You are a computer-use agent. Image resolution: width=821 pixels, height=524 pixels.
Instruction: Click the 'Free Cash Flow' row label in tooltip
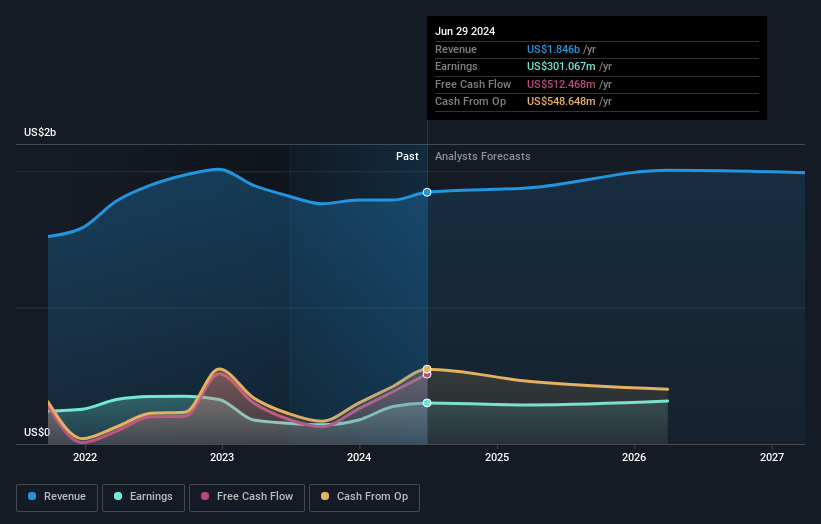click(473, 84)
